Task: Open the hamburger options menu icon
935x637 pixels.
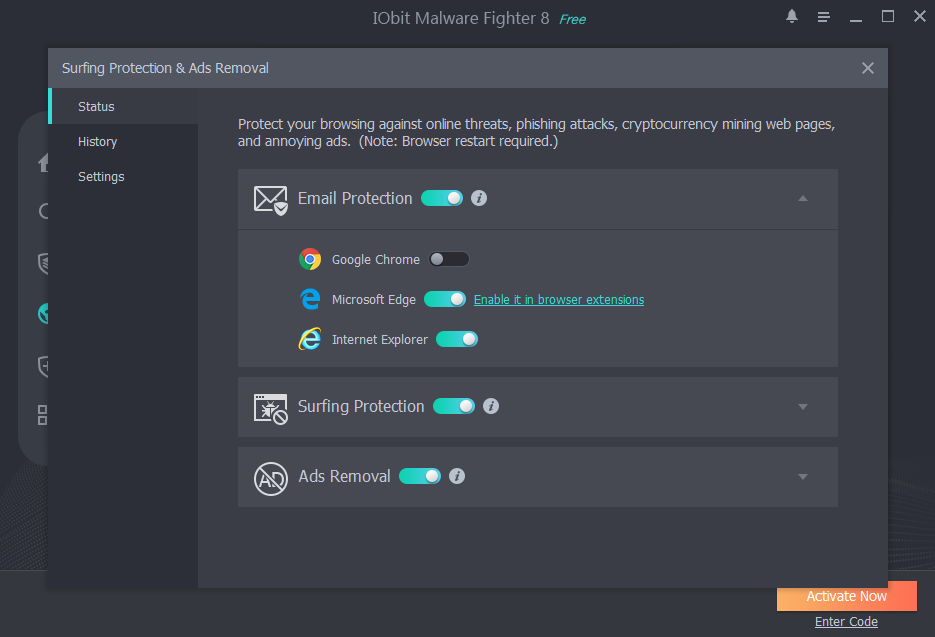Action: (x=824, y=17)
